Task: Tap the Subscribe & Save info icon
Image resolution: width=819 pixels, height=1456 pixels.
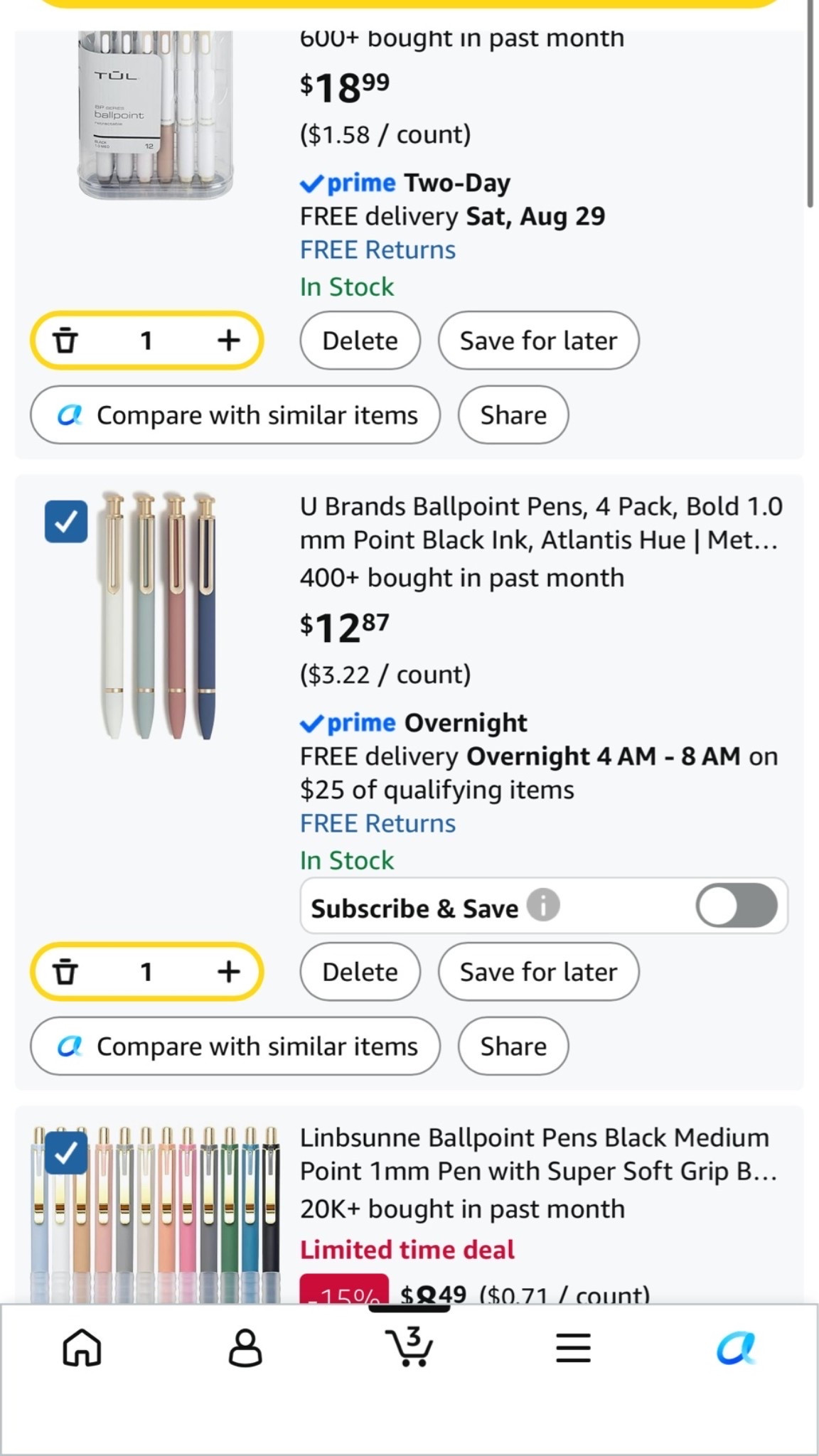Action: coord(543,906)
